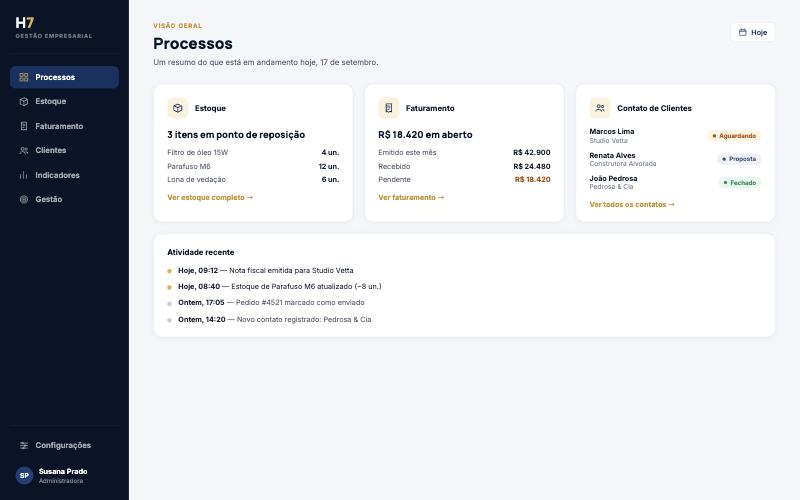Click the SP user avatar
This screenshot has height=500, width=800.
[24, 475]
